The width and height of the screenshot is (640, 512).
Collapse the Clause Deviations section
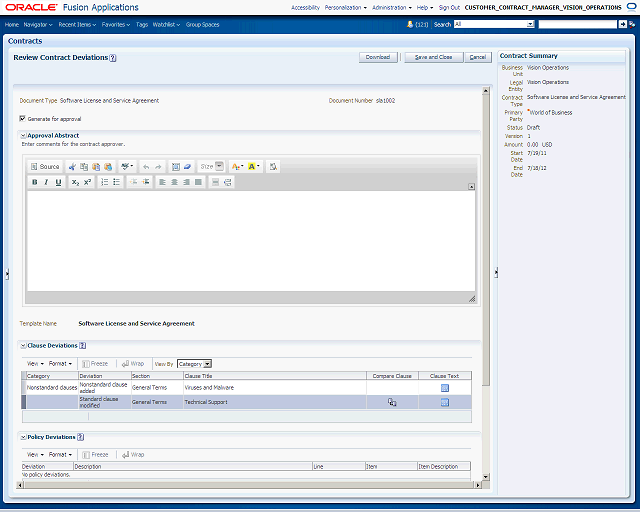pyautogui.click(x=23, y=345)
